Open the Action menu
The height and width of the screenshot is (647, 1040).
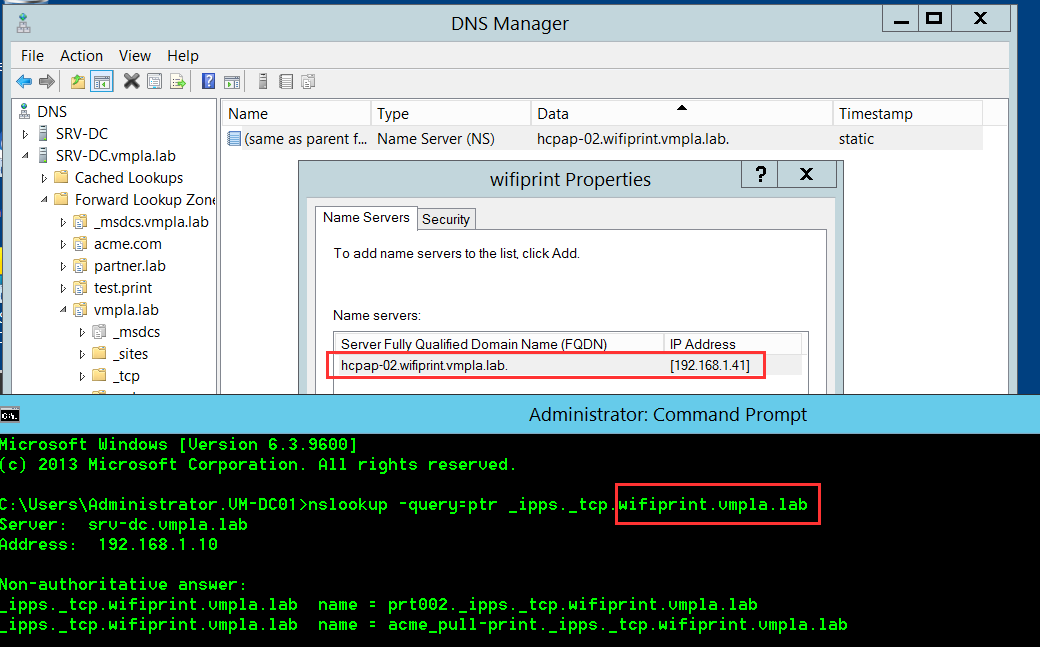coord(81,56)
